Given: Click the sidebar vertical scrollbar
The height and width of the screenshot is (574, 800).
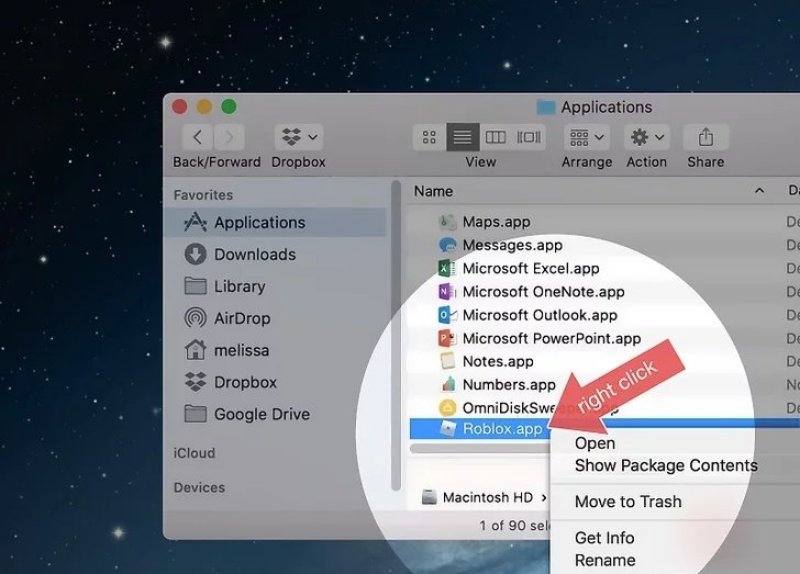Looking at the screenshot, I should (396, 335).
